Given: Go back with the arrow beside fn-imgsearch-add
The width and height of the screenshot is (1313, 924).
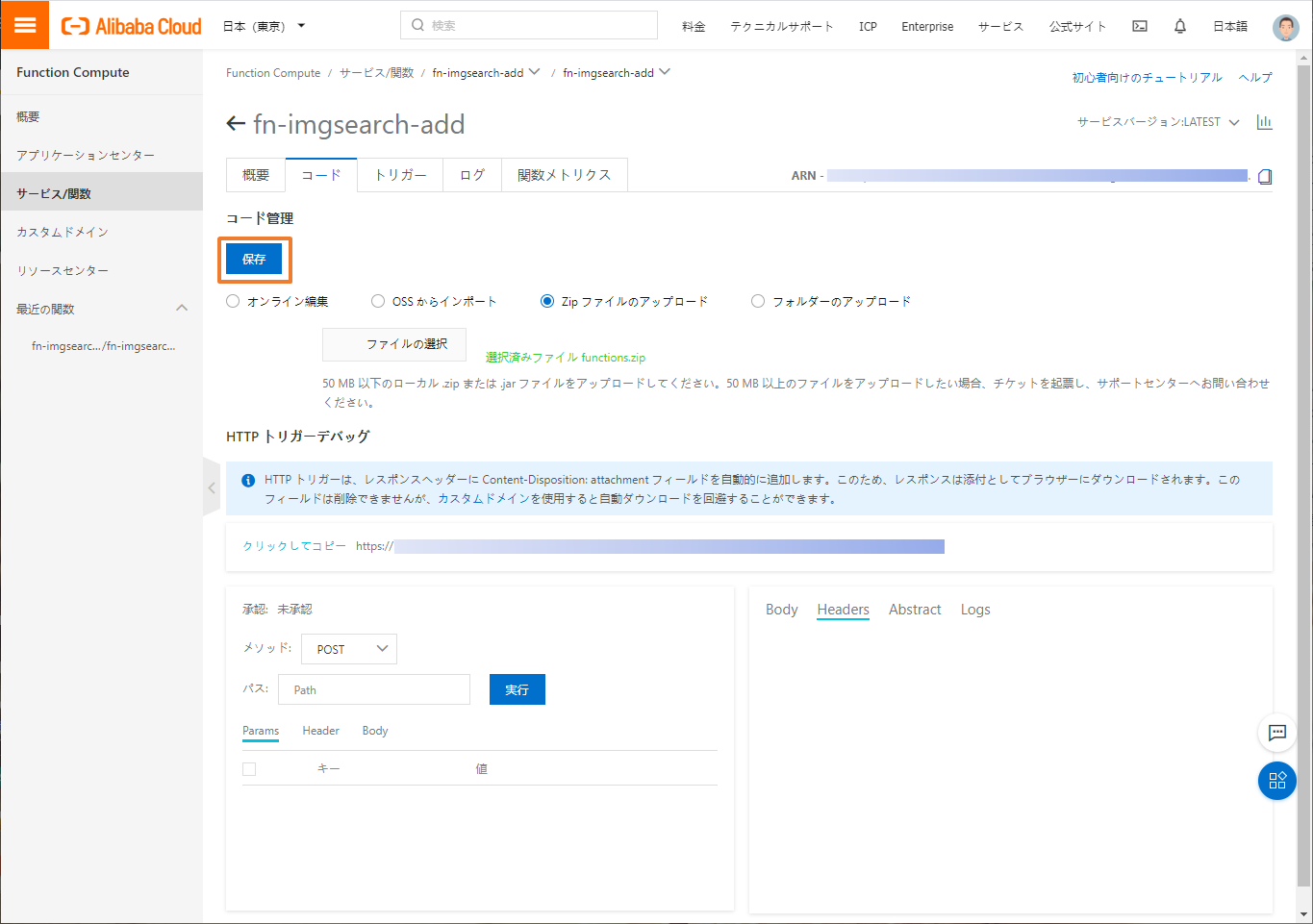Looking at the screenshot, I should point(236,124).
